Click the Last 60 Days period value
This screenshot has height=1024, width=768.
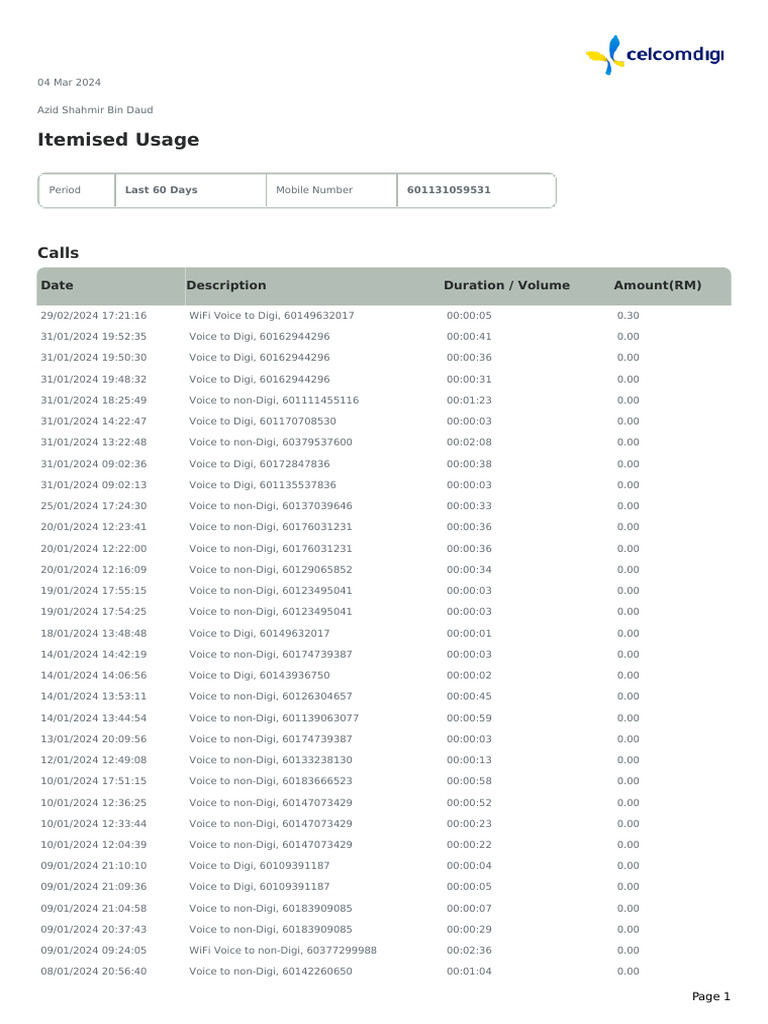tap(161, 190)
